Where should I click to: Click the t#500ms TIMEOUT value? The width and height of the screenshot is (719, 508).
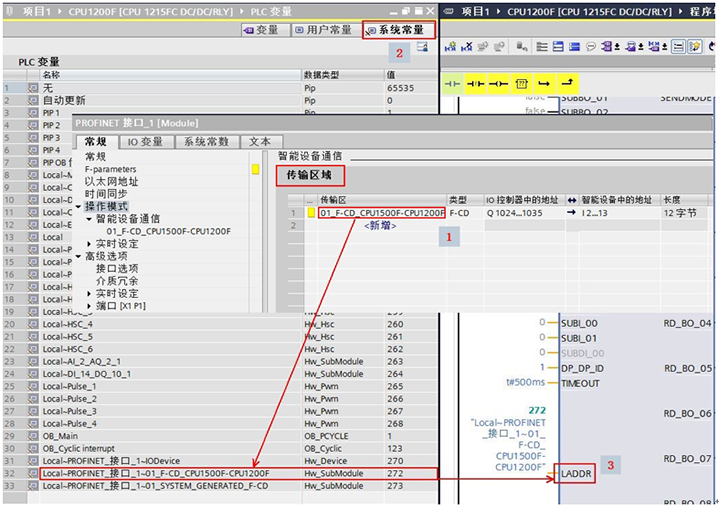[x=526, y=382]
